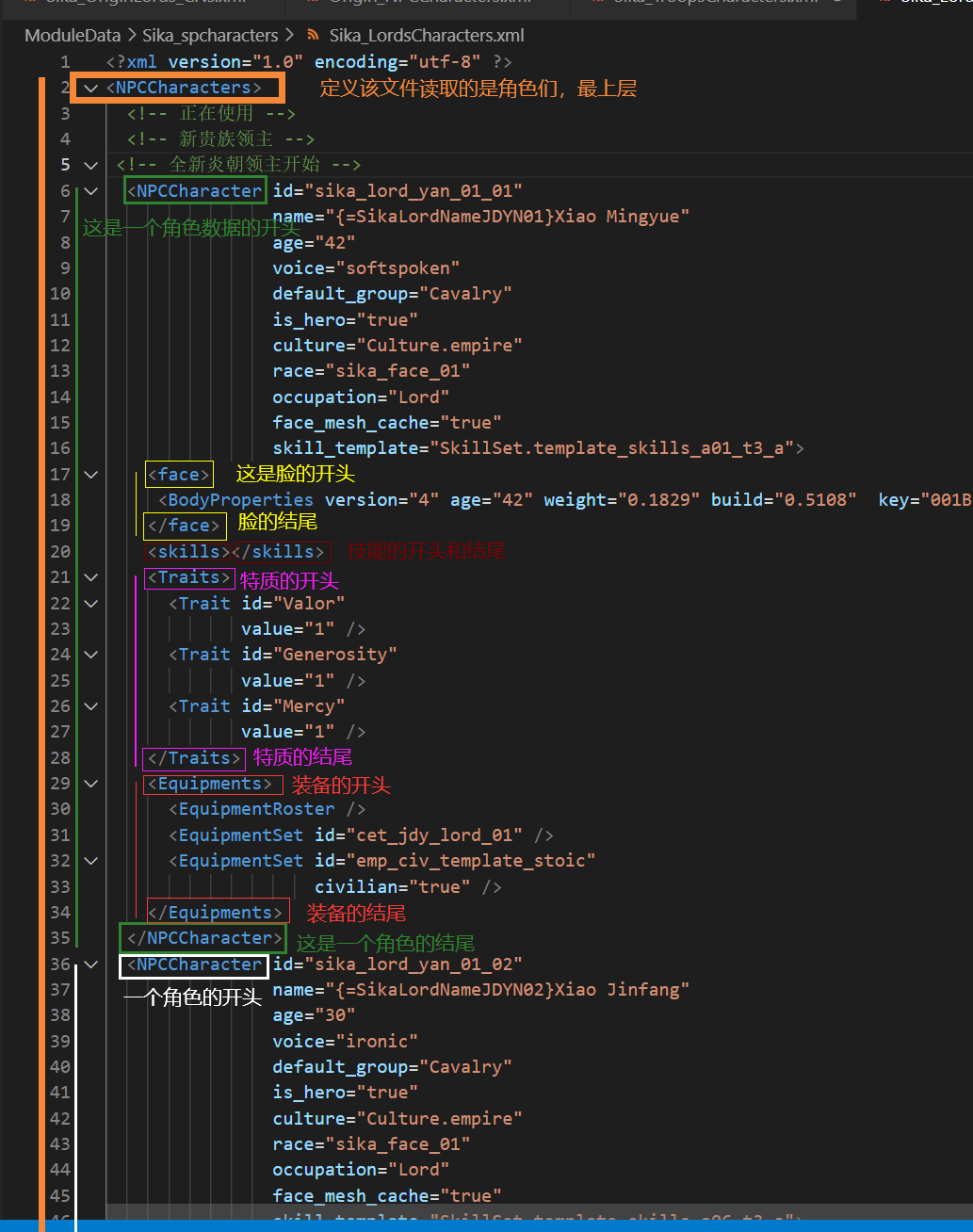The height and width of the screenshot is (1232, 973).
Task: Open the Sika_spcharacters breadcrumb folder
Action: 210,36
